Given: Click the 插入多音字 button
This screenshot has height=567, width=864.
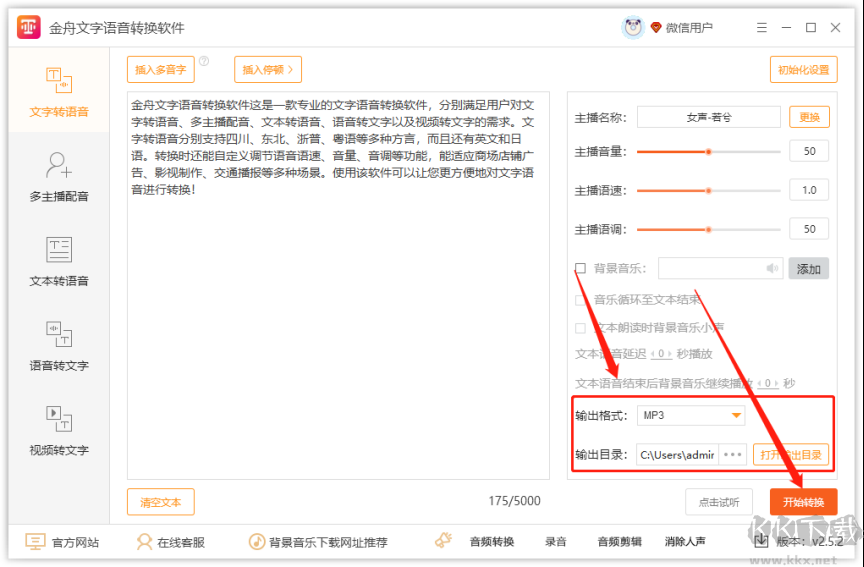Looking at the screenshot, I should point(161,69).
